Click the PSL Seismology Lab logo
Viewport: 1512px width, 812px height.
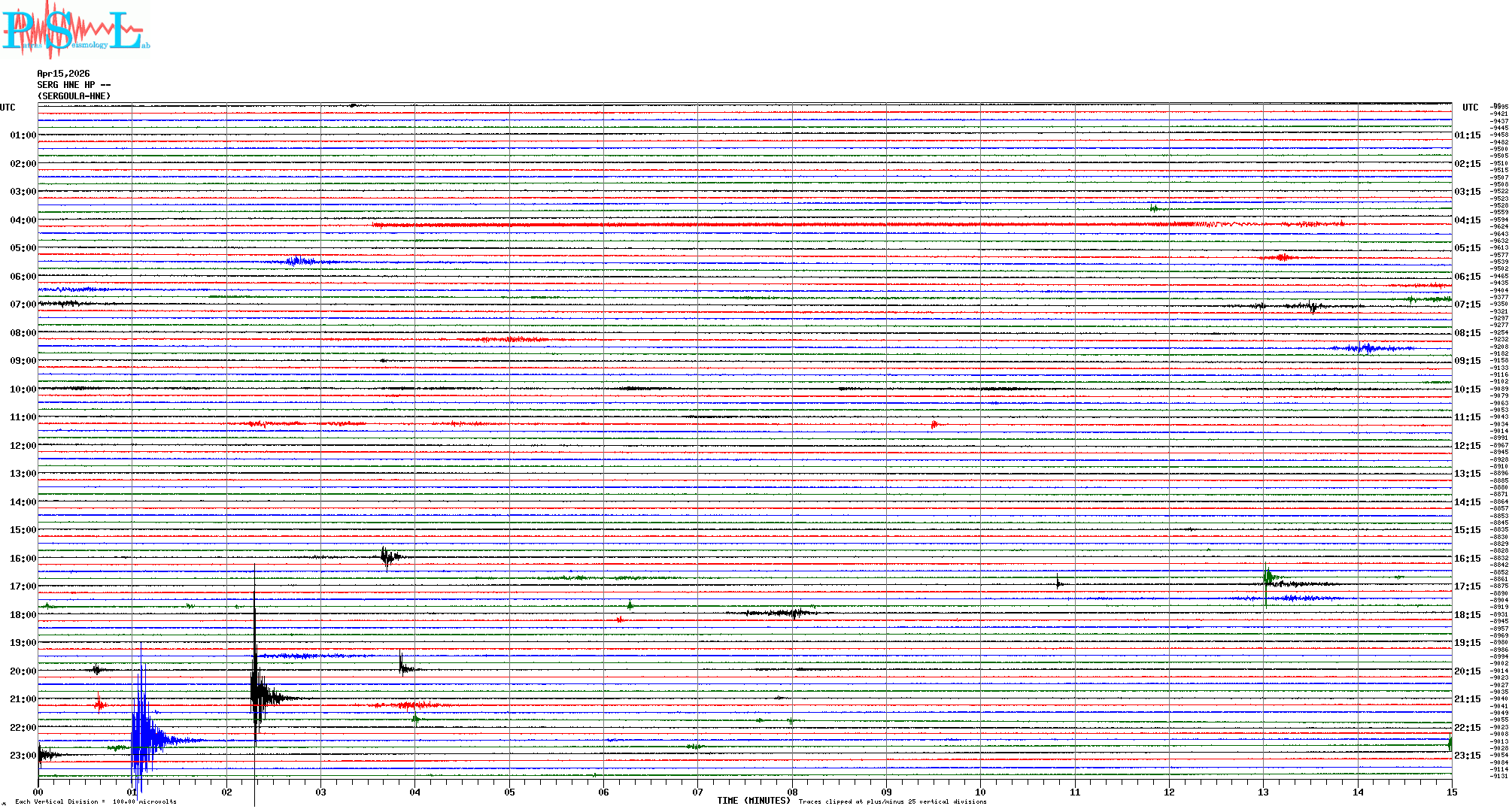click(x=75, y=30)
